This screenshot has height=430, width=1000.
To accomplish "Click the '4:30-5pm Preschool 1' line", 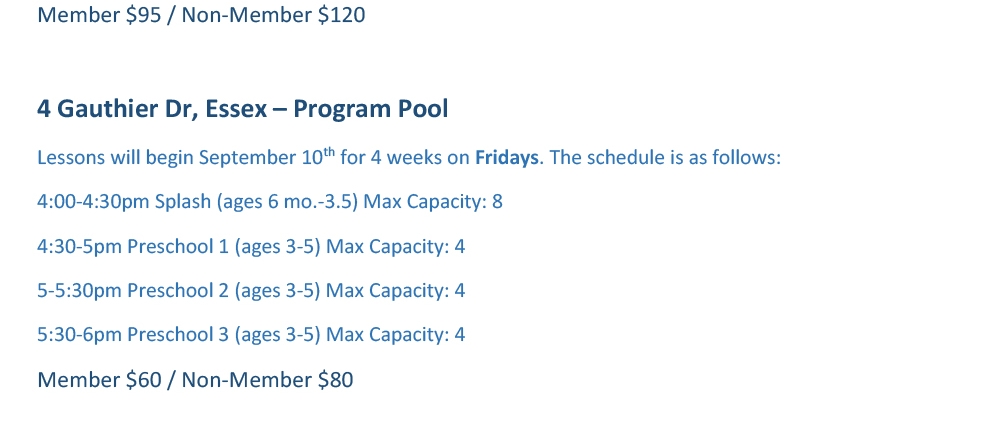I will click(251, 247).
